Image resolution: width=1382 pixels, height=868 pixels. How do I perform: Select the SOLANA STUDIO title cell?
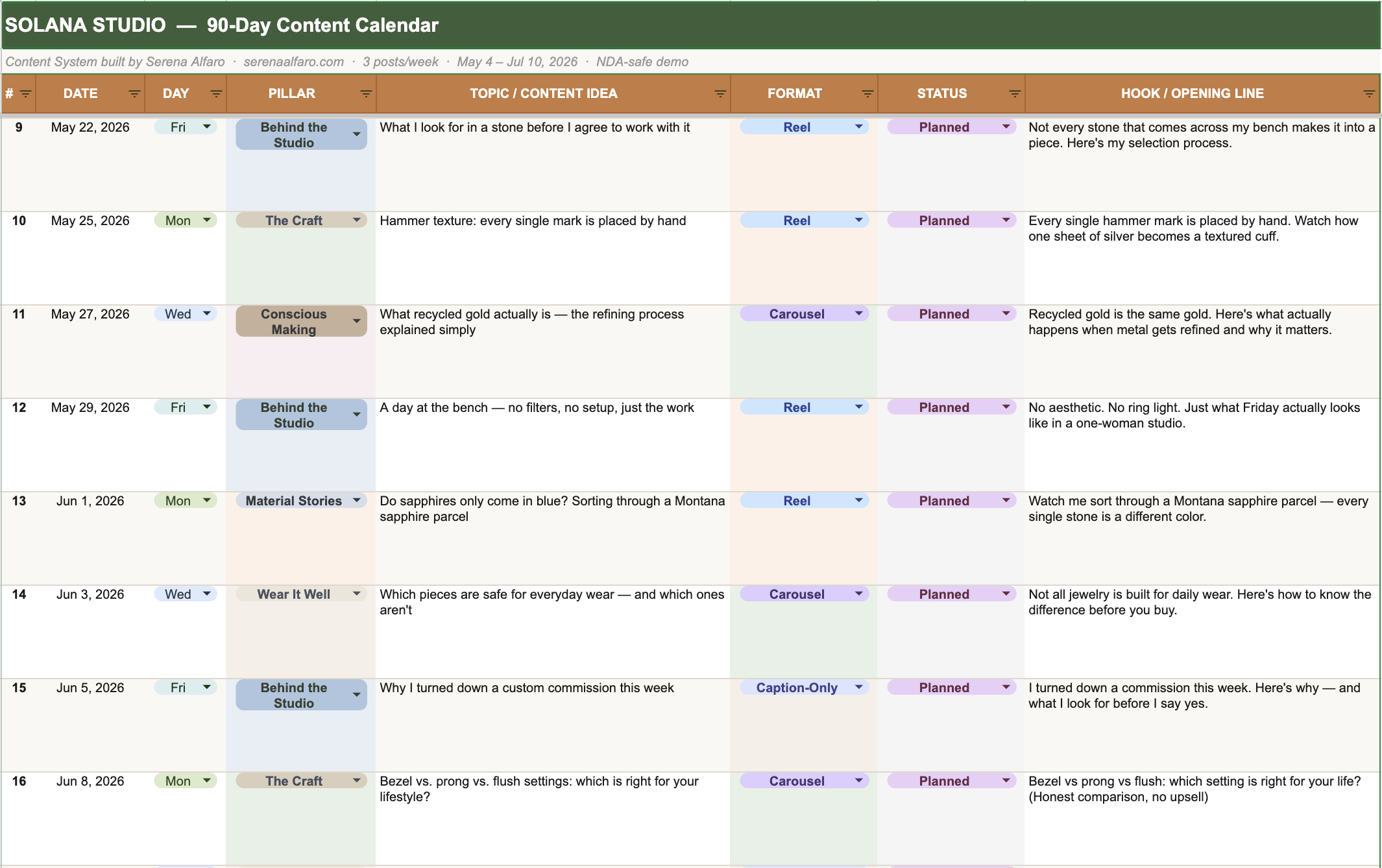click(x=222, y=25)
